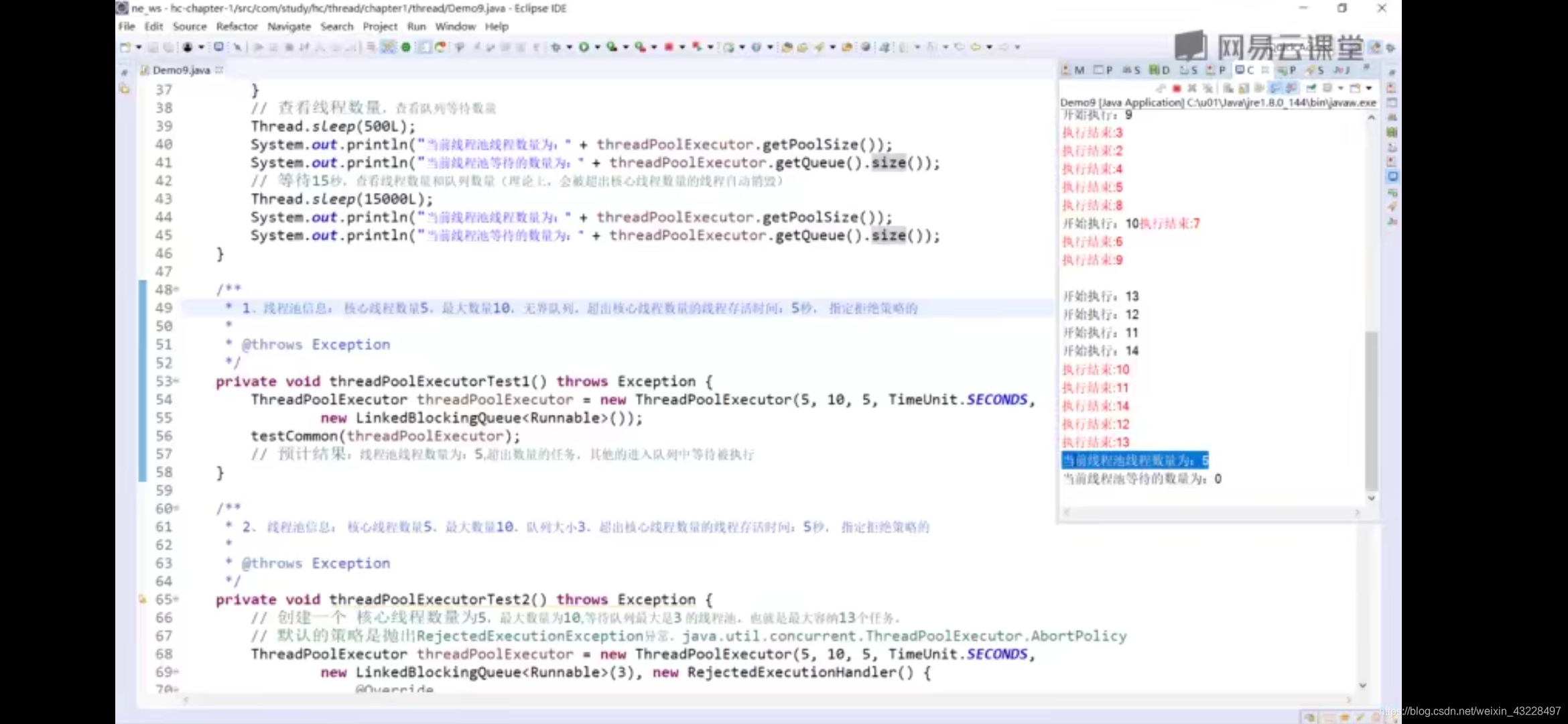Click the Open Type toolbar icon
This screenshot has width=1568, height=724.
pos(787,47)
